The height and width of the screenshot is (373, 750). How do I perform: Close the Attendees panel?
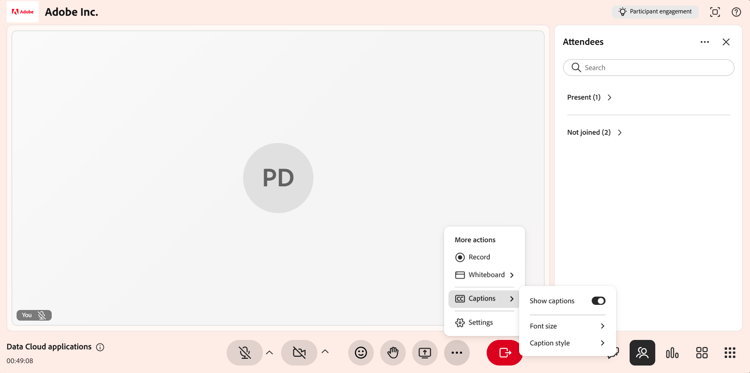[x=726, y=42]
